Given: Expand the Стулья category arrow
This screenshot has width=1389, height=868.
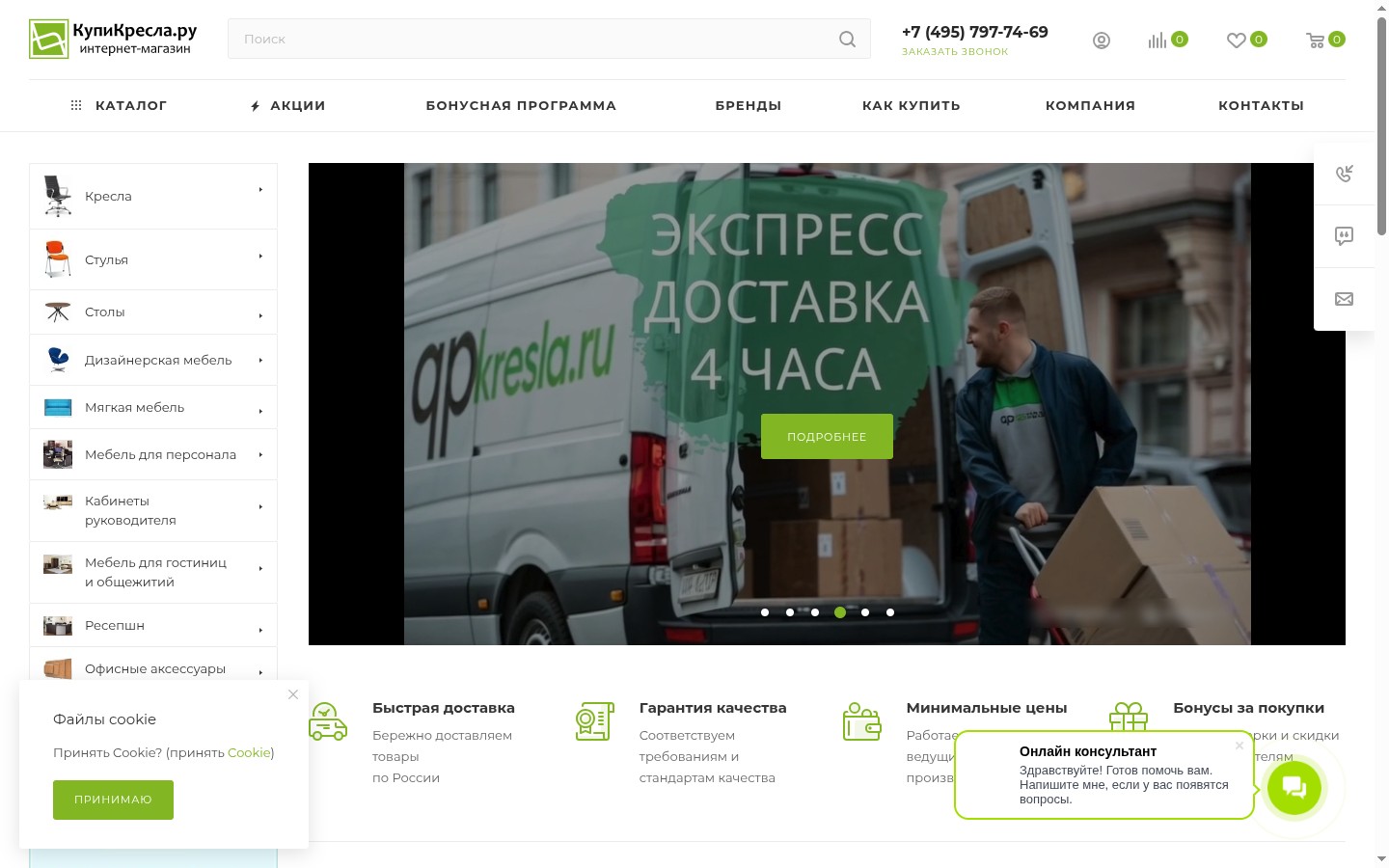Looking at the screenshot, I should pos(260,257).
